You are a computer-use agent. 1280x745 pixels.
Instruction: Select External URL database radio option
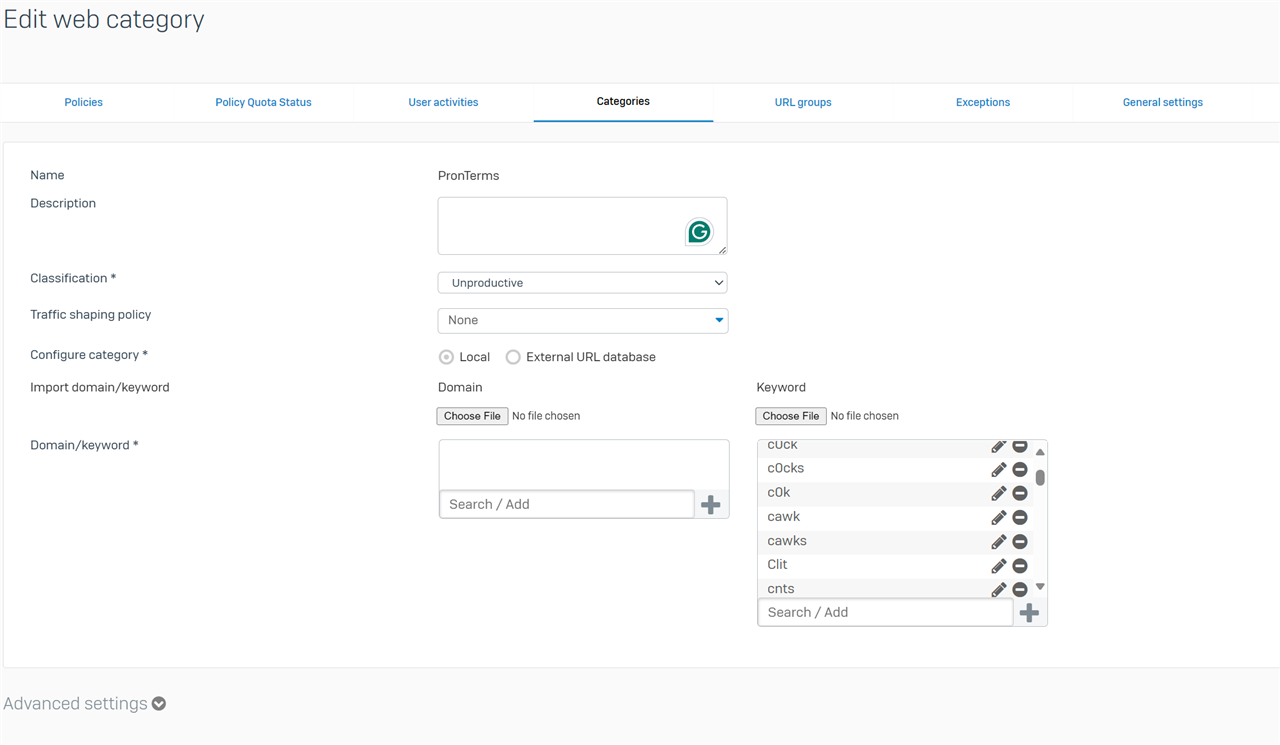point(513,357)
